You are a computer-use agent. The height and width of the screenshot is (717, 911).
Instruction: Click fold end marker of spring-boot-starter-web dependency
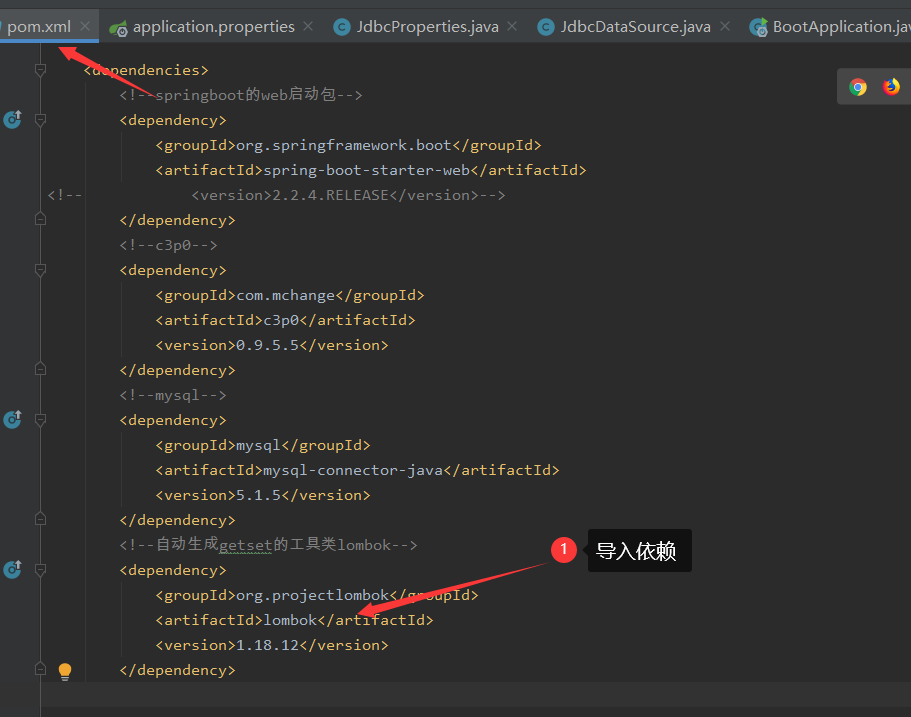click(x=40, y=219)
